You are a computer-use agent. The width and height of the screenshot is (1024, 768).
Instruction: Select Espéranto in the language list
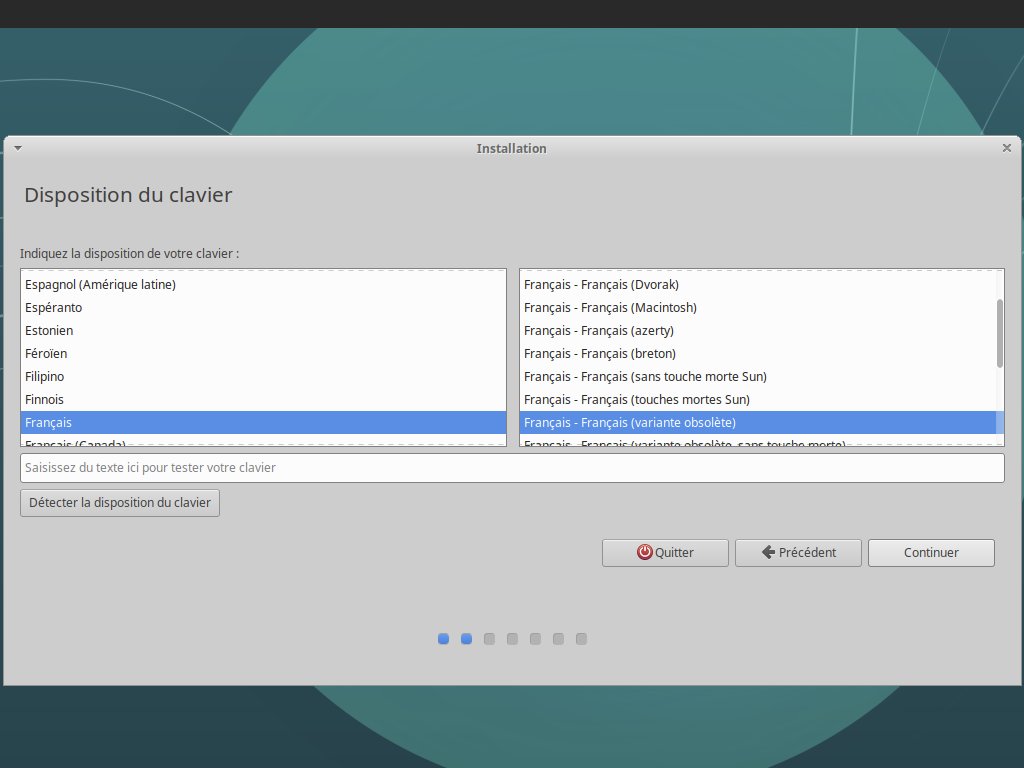54,308
